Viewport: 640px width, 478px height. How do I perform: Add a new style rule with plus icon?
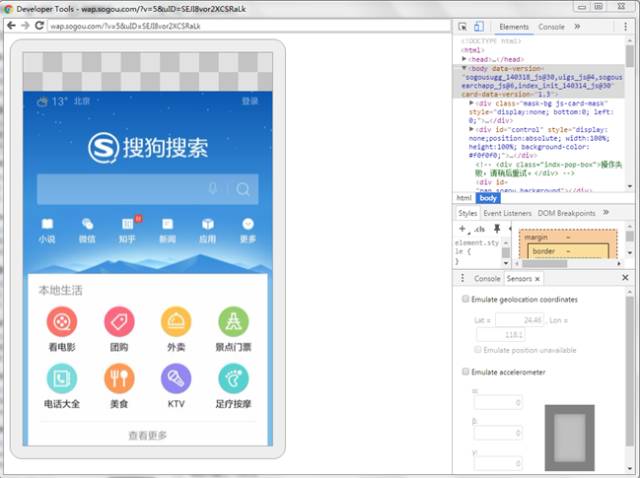pyautogui.click(x=462, y=229)
